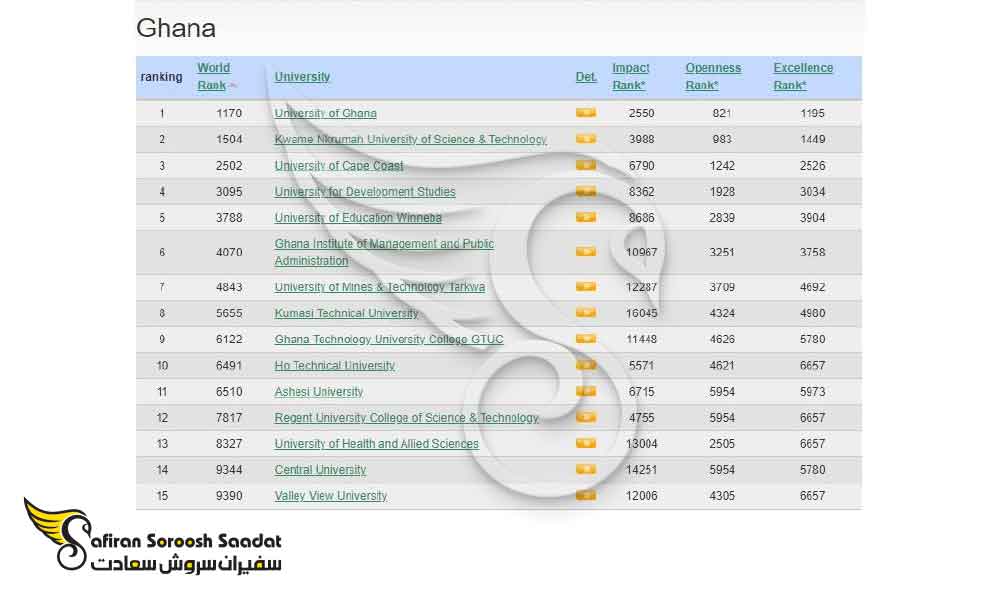The height and width of the screenshot is (600, 1000).
Task: Select the Ghana page heading
Action: (176, 28)
